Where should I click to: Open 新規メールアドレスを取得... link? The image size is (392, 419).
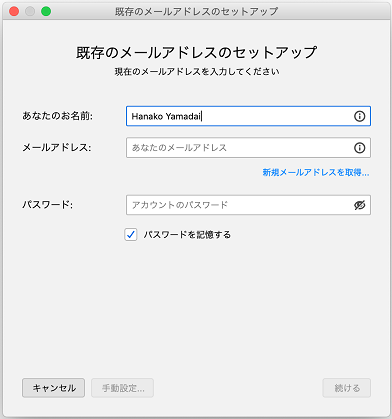[316, 172]
